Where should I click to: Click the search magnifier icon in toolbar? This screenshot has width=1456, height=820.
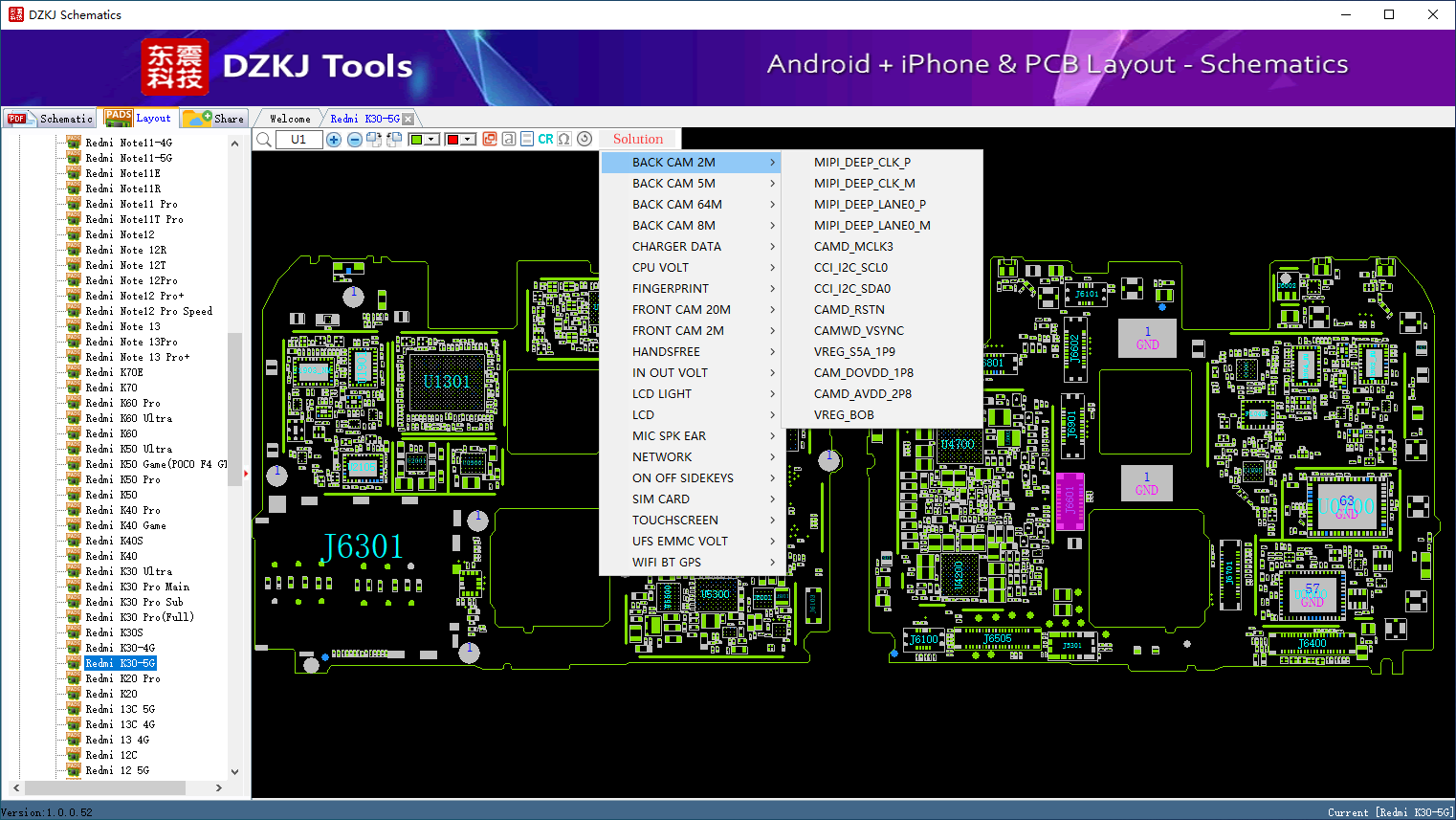[264, 140]
